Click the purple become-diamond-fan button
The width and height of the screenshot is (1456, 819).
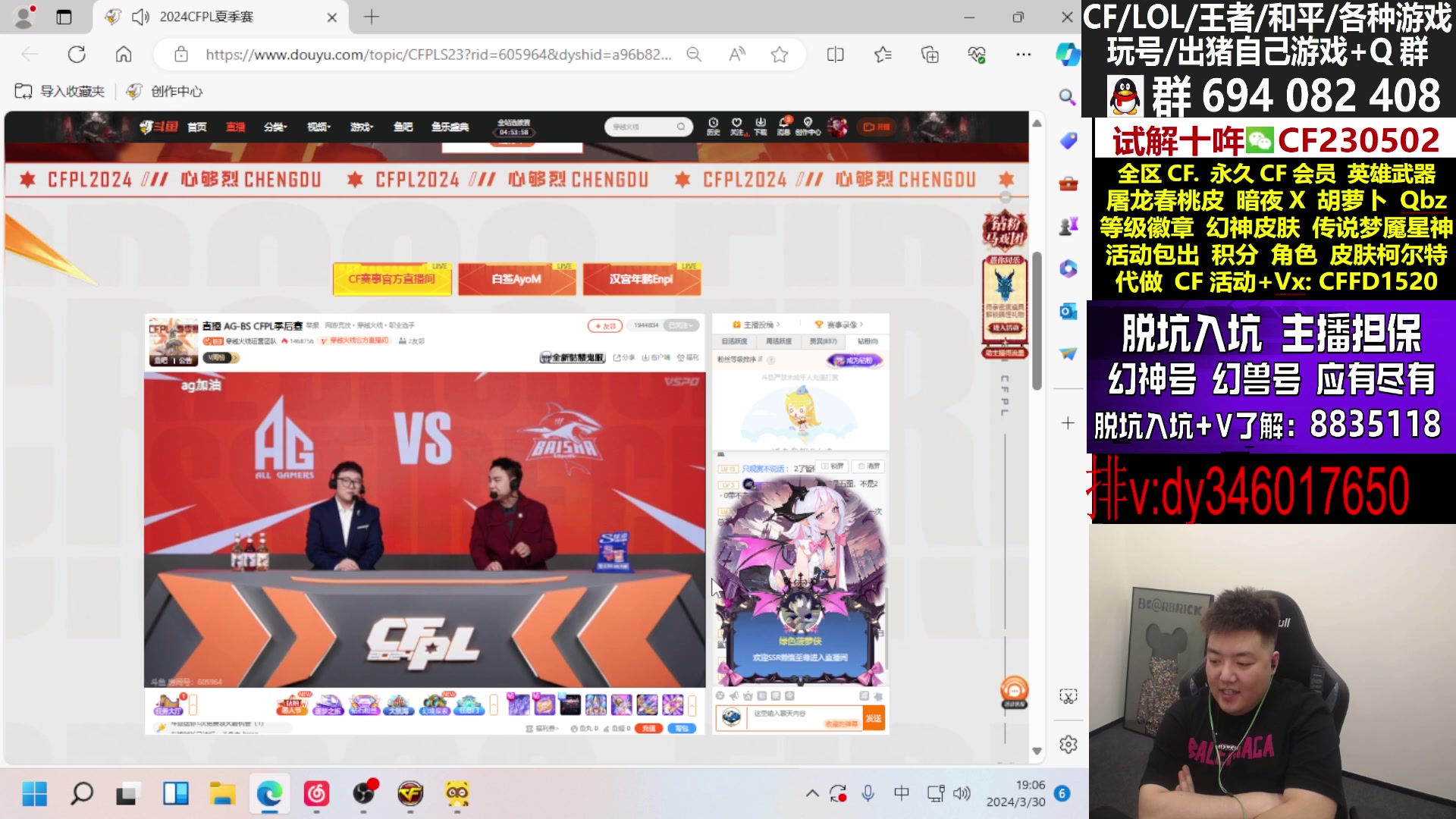tap(855, 360)
